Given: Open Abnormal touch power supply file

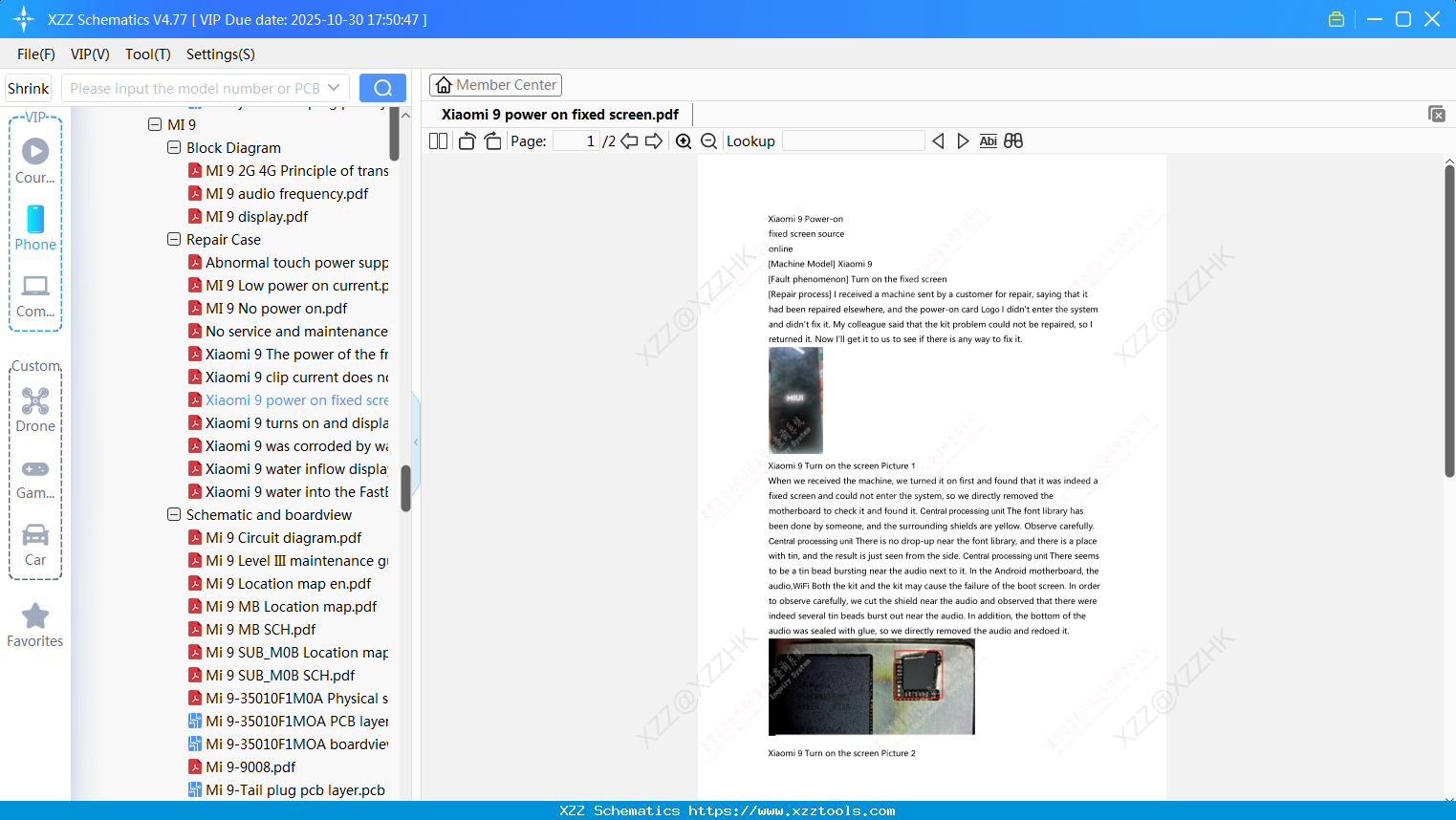Looking at the screenshot, I should pos(288,263).
